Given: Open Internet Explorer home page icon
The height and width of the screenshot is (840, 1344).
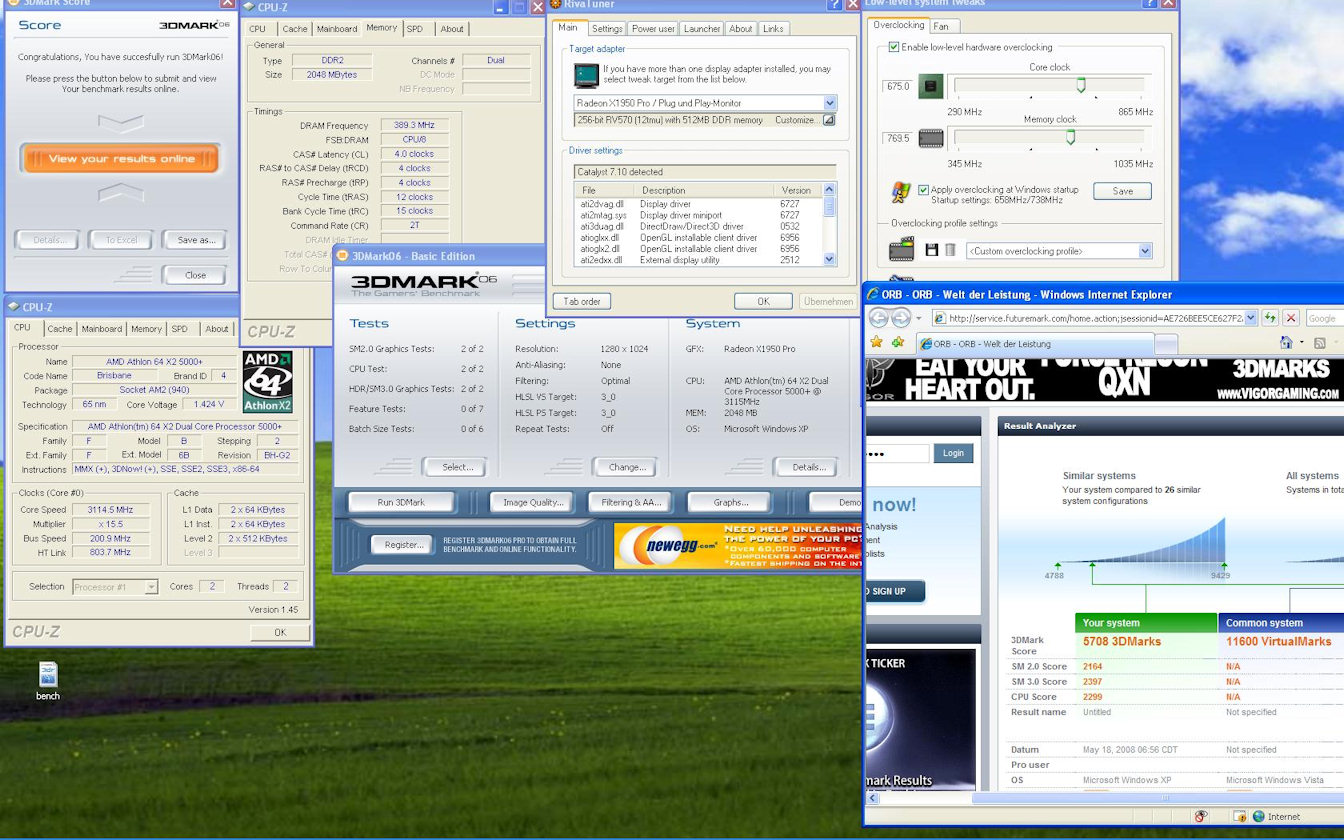Looking at the screenshot, I should coord(1286,343).
